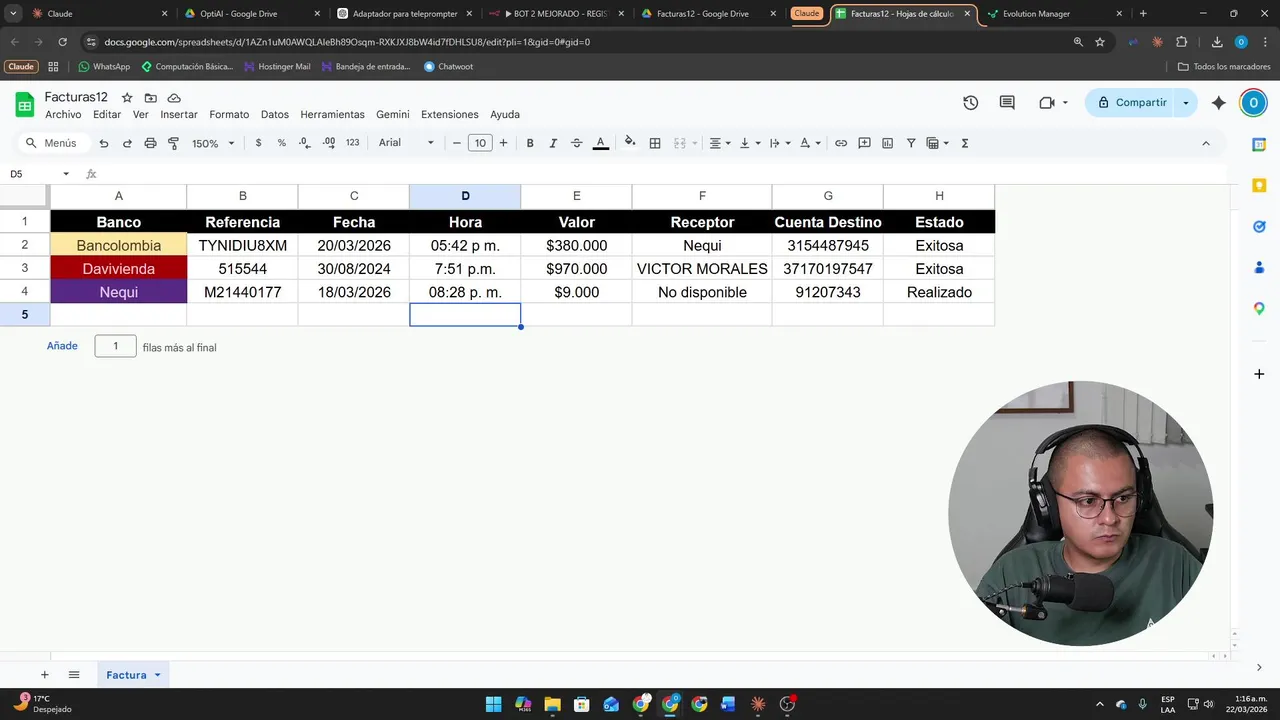The image size is (1280, 720).
Task: Click the Añade link
Action: (x=62, y=346)
